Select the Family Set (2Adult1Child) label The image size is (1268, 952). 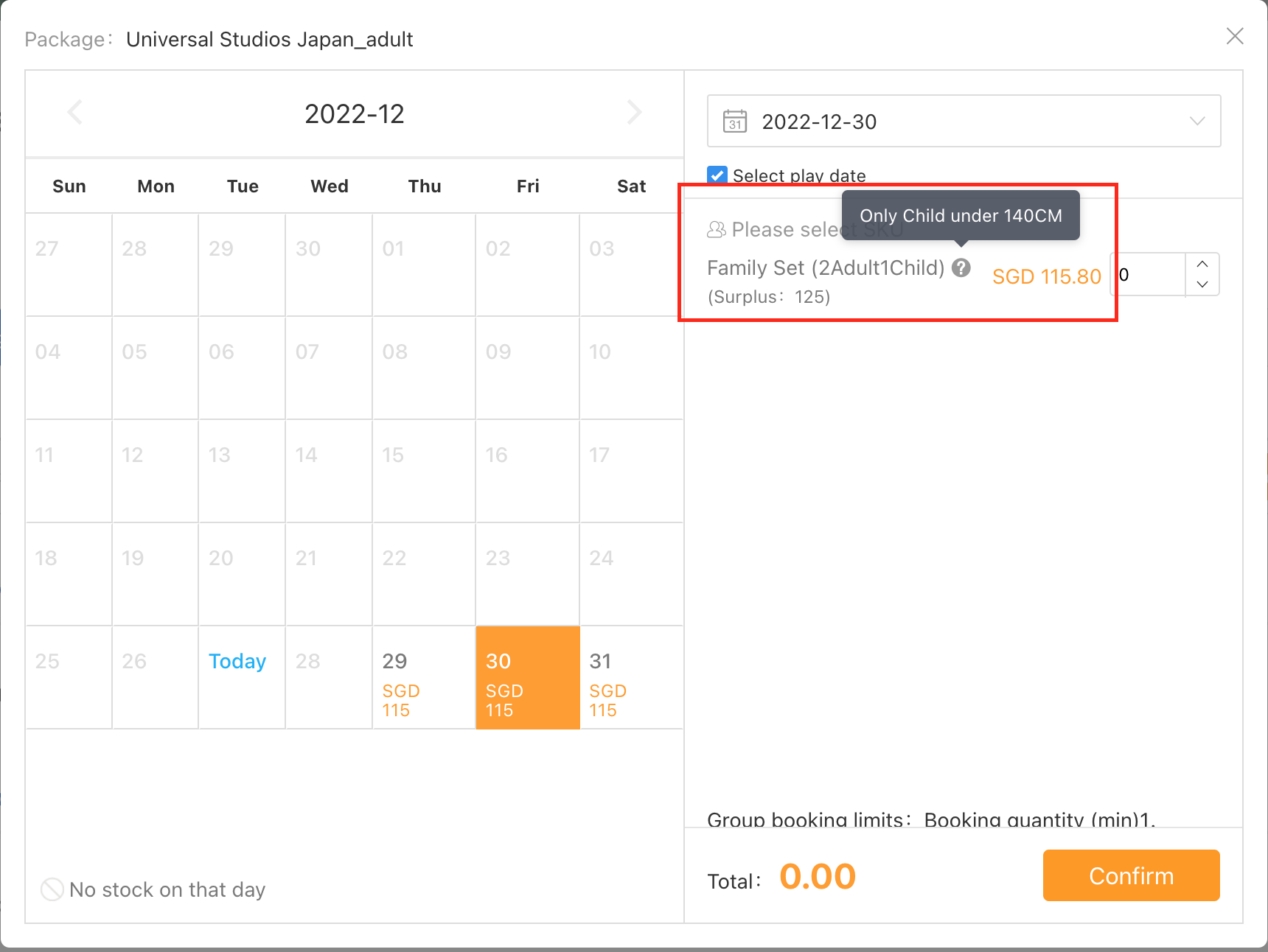point(826,267)
